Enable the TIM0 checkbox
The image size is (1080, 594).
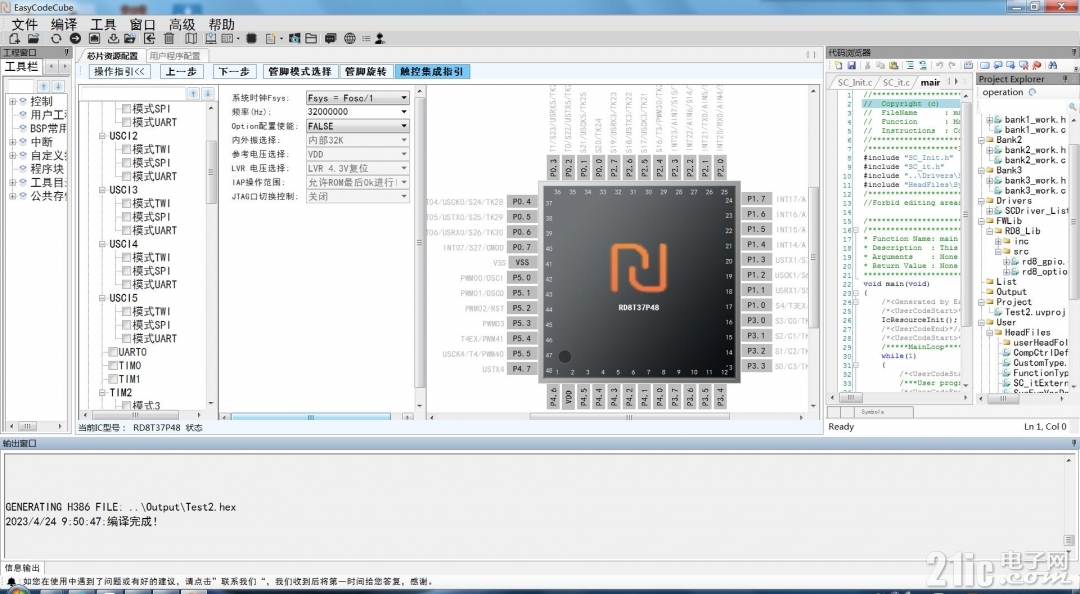coord(113,366)
